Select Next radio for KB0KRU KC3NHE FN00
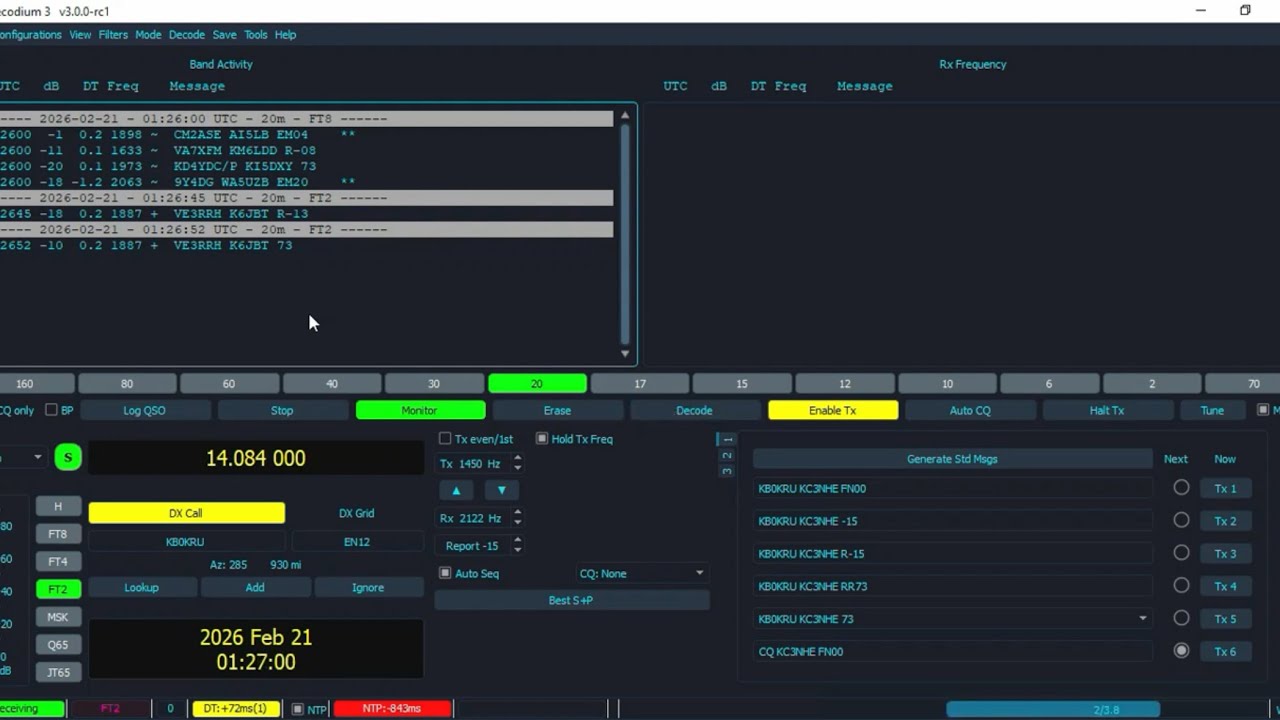 (x=1181, y=488)
